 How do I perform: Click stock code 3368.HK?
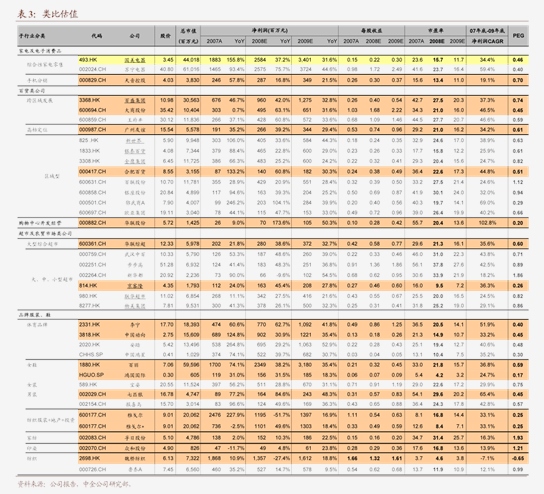tap(90, 100)
